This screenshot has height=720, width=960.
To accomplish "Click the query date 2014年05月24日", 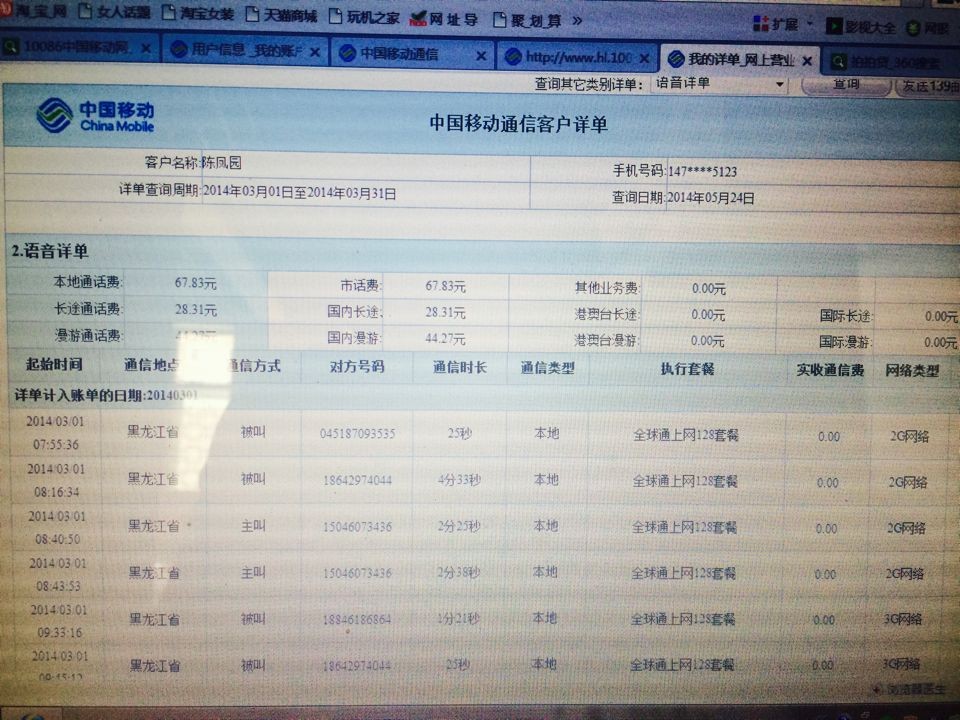I will (x=710, y=198).
